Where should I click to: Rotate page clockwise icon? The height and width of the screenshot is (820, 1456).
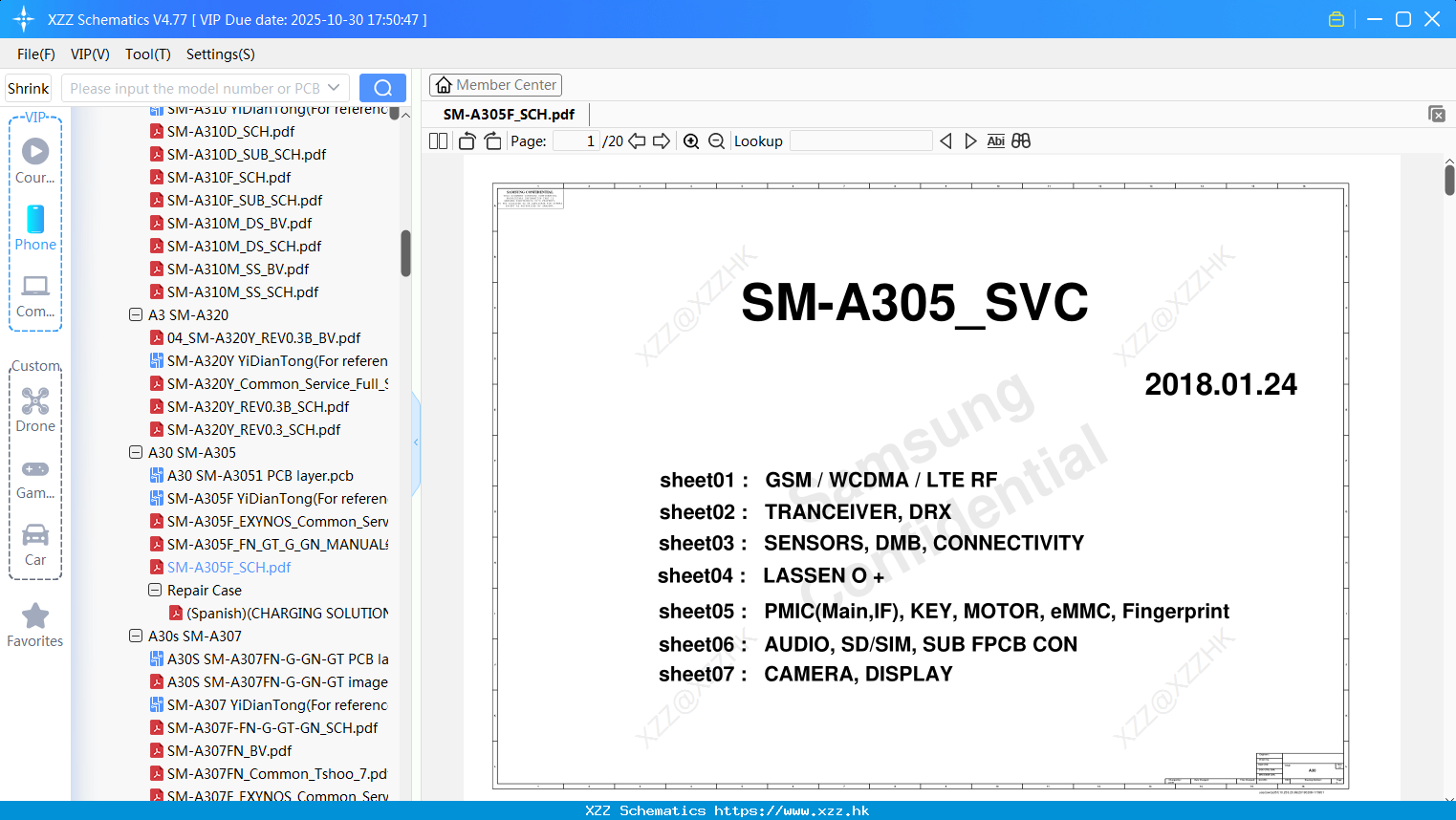coord(492,141)
